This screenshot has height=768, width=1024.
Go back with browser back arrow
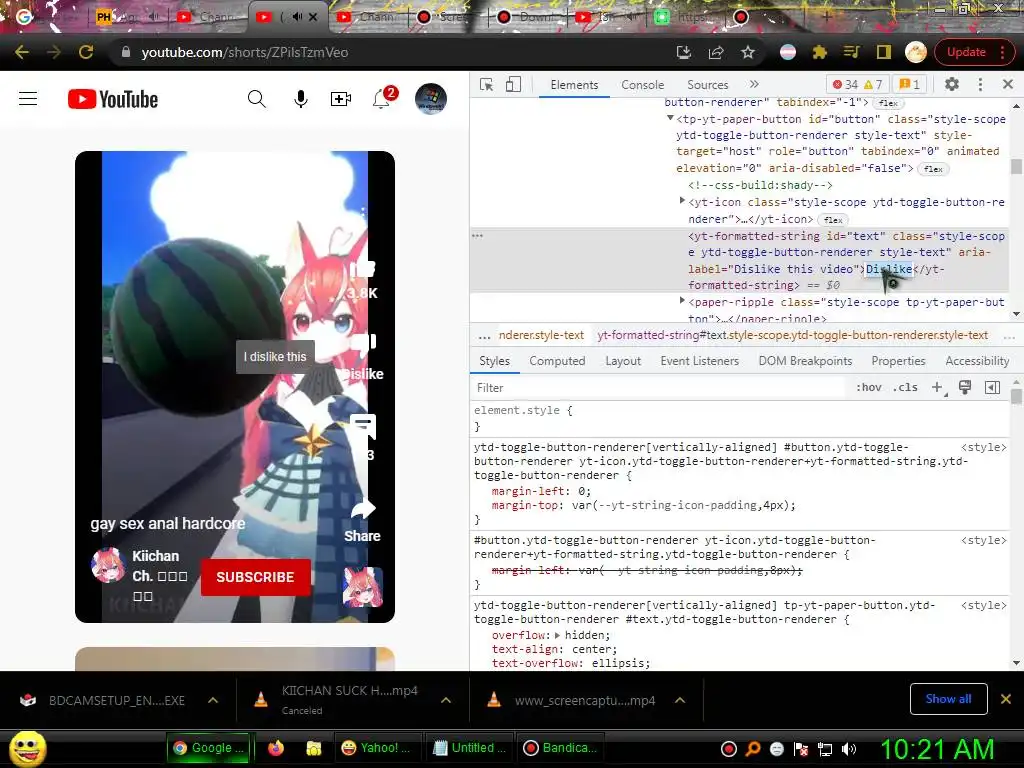(x=22, y=52)
